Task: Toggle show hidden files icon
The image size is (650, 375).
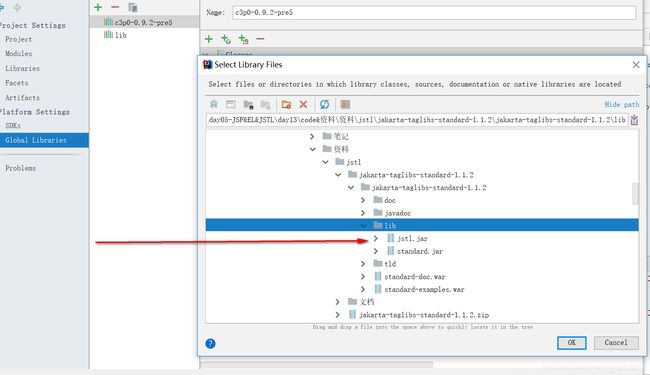Action: tap(345, 104)
